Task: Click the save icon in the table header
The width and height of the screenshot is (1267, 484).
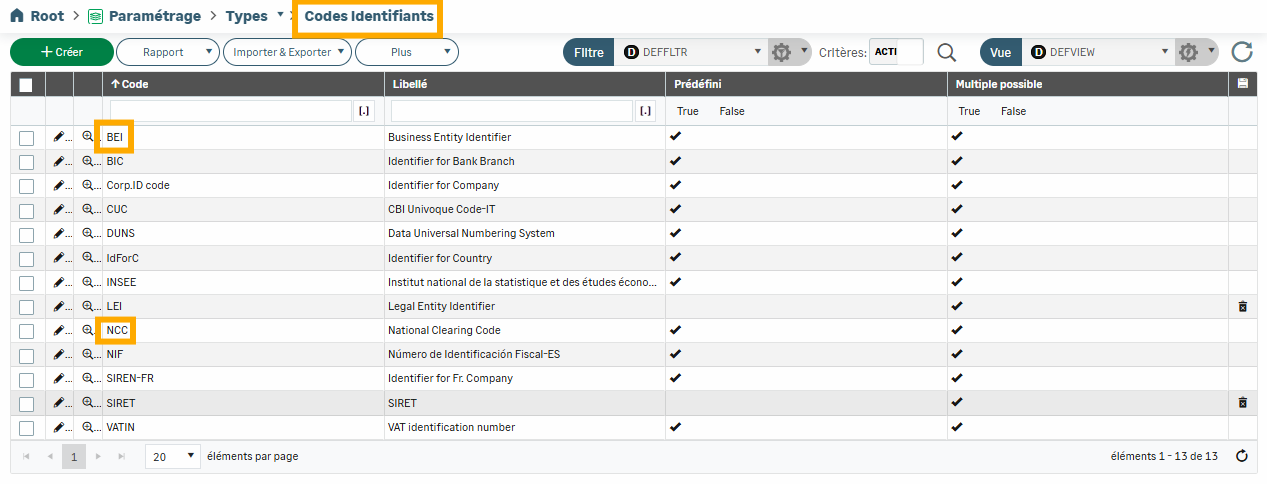Action: tap(1242, 84)
